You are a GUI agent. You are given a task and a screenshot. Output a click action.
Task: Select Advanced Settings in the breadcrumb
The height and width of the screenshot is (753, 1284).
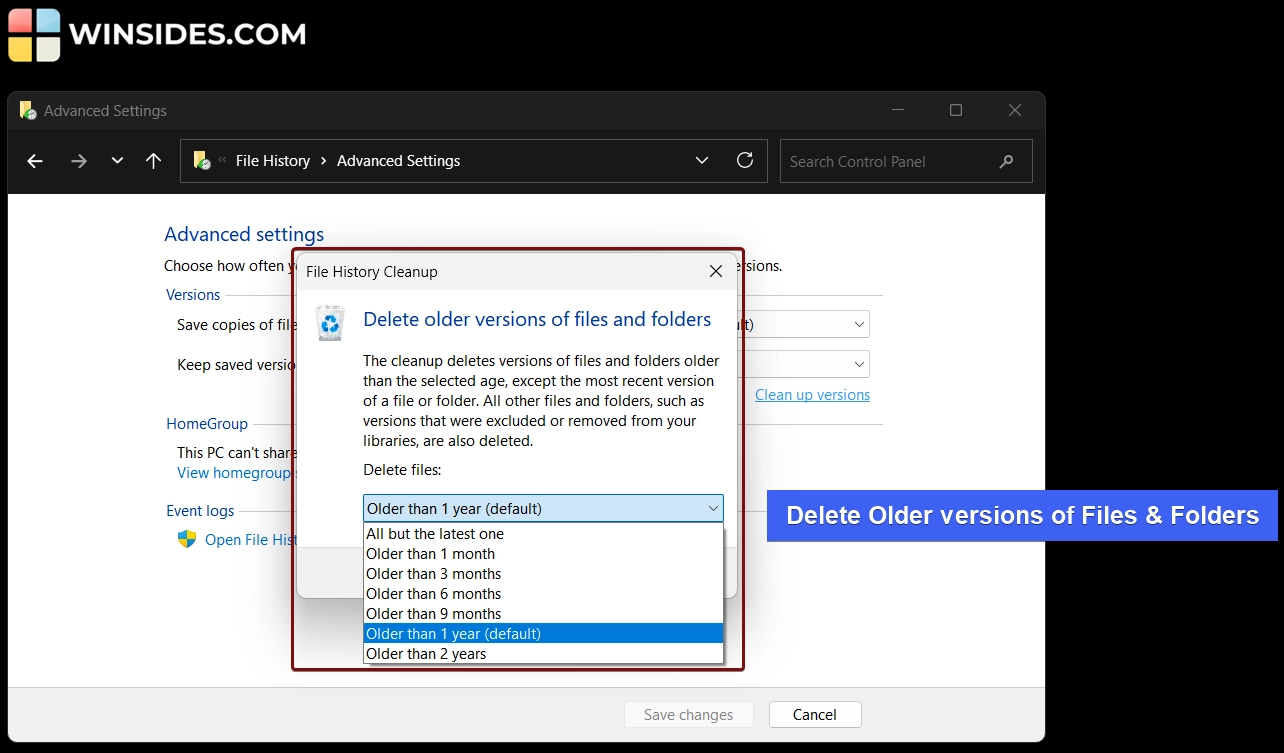(398, 160)
